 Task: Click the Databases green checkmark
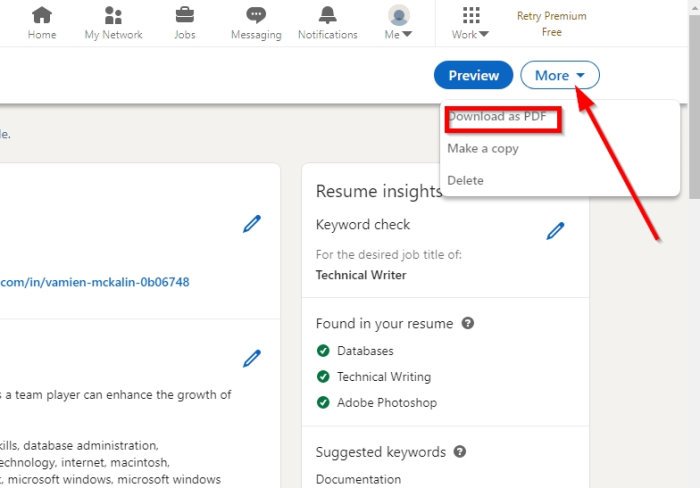323,351
